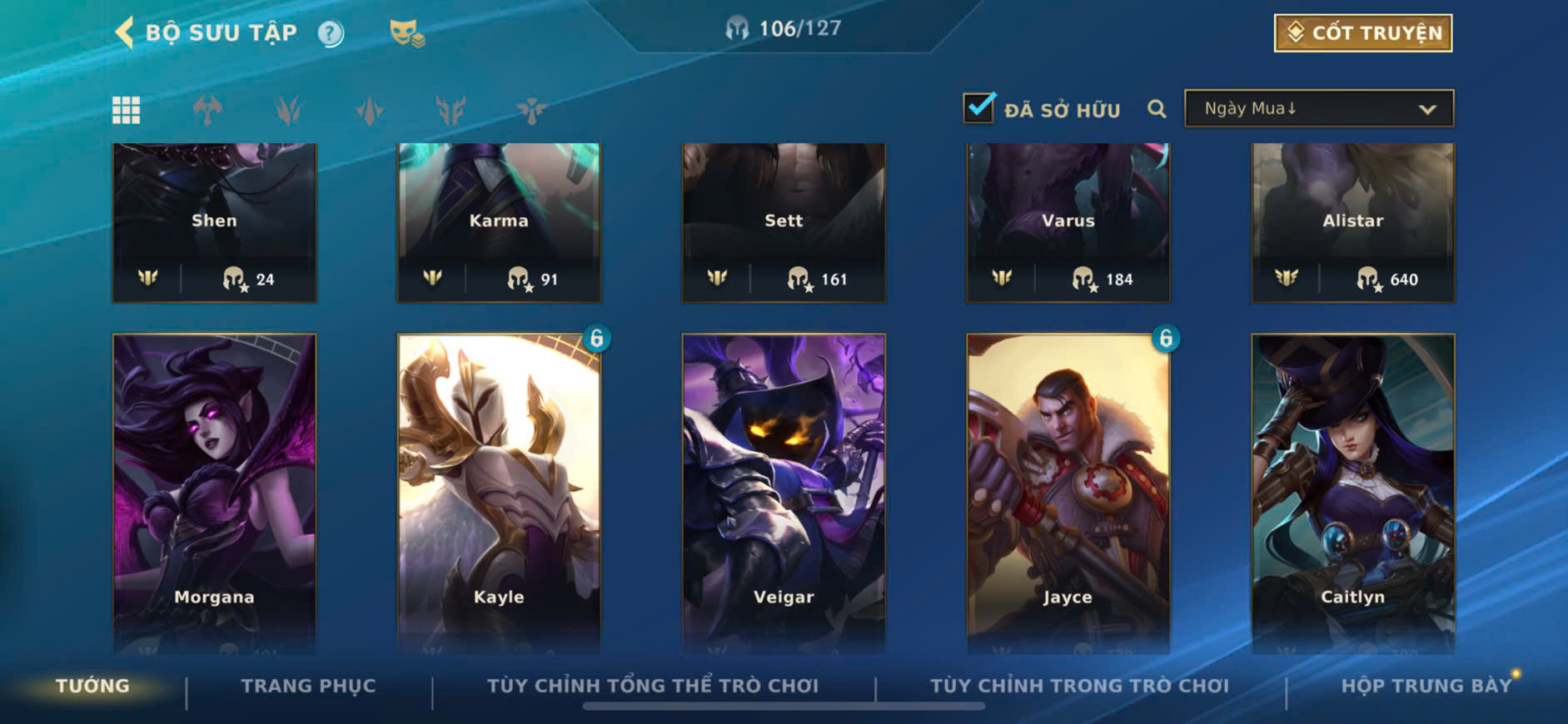Screen dimensions: 1568x724
Task: Open Tùy Chỉnh Trong Trò Chơi tab
Action: [x=1079, y=686]
